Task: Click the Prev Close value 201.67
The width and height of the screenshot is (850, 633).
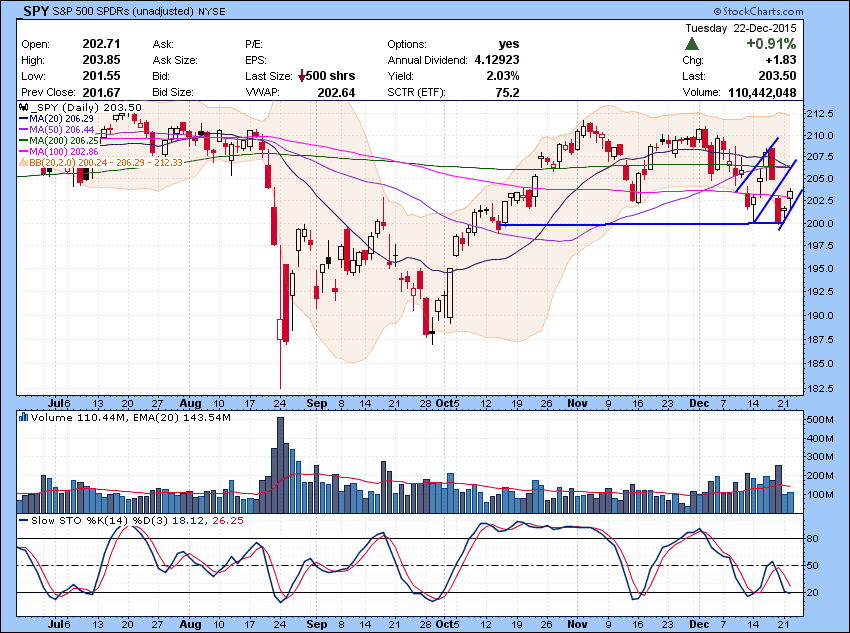Action: click(101, 92)
